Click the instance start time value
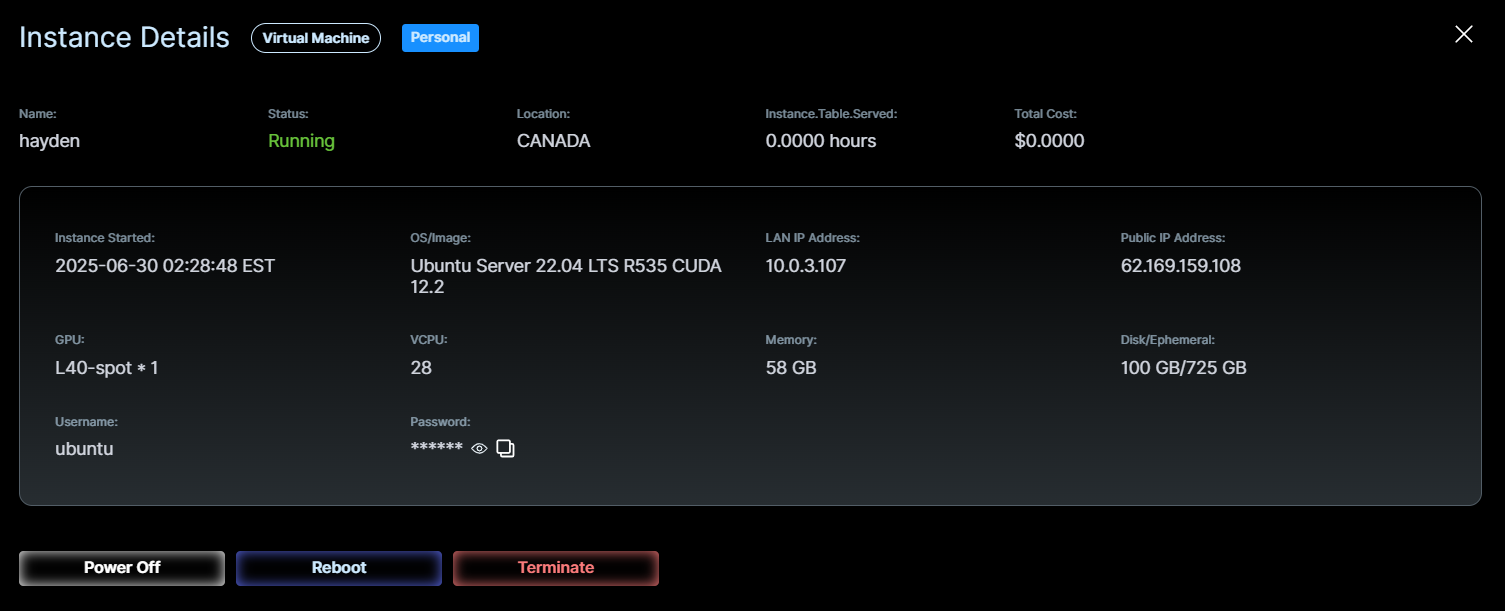Viewport: 1505px width, 611px height. tap(165, 266)
